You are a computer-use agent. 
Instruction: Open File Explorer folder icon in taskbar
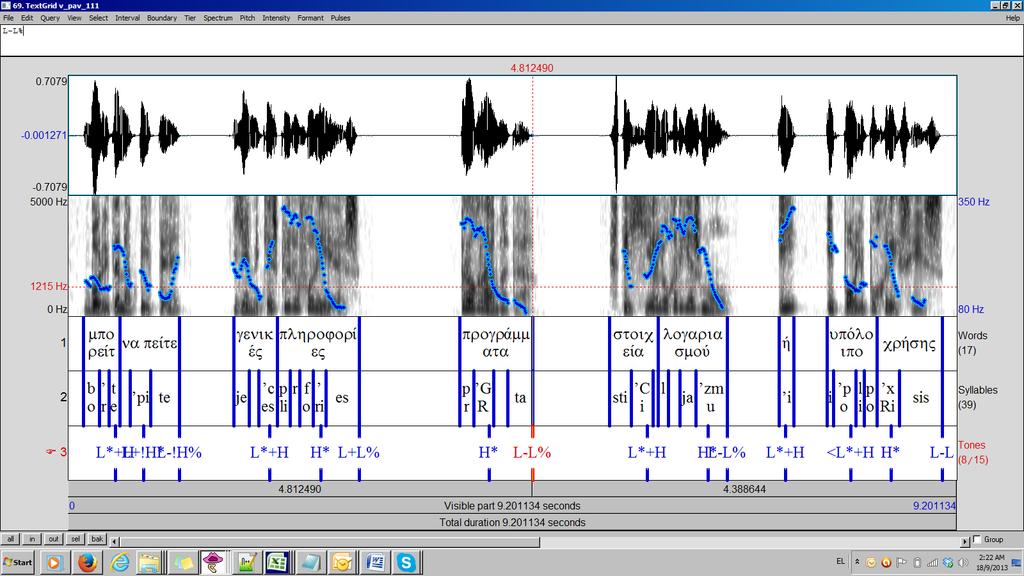pyautogui.click(x=150, y=562)
